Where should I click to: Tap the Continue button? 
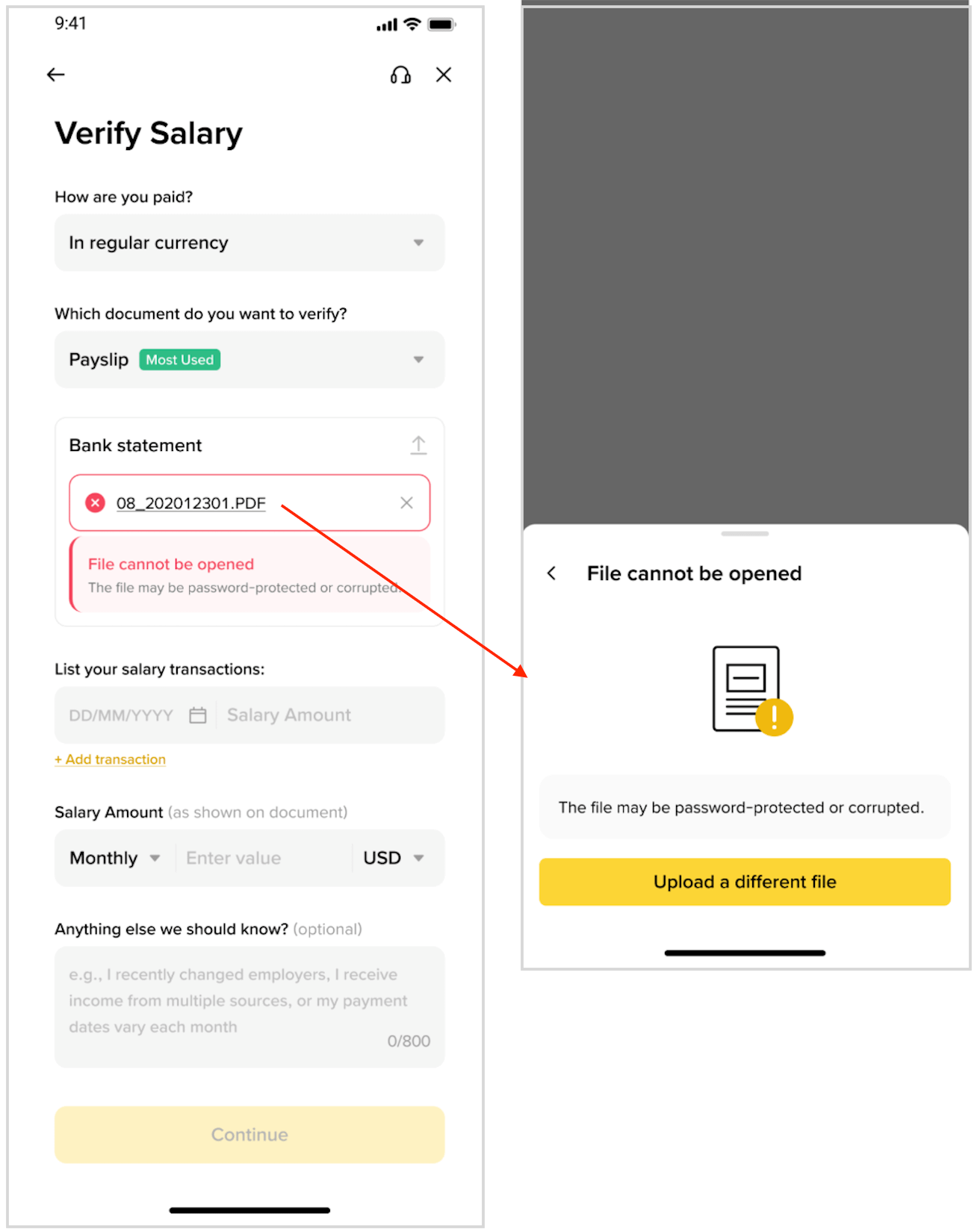[x=249, y=1134]
